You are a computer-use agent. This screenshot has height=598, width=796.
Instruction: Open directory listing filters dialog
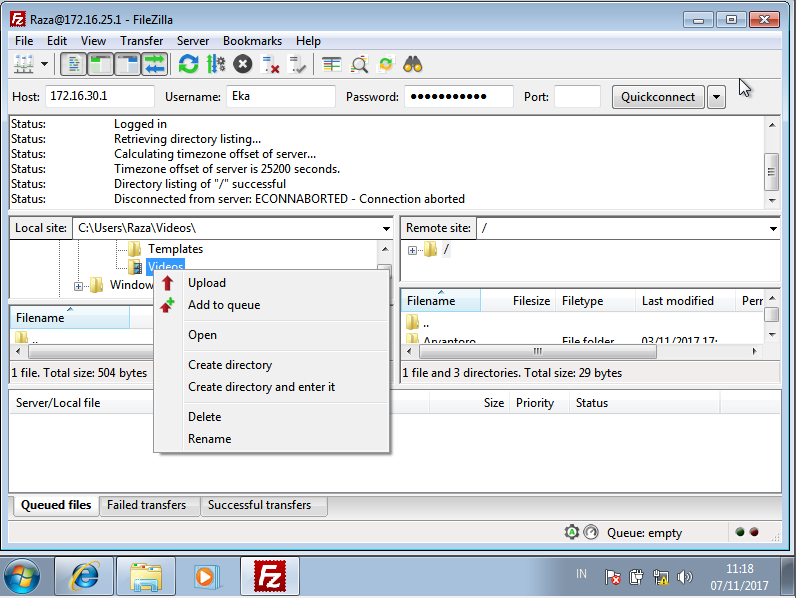click(331, 64)
